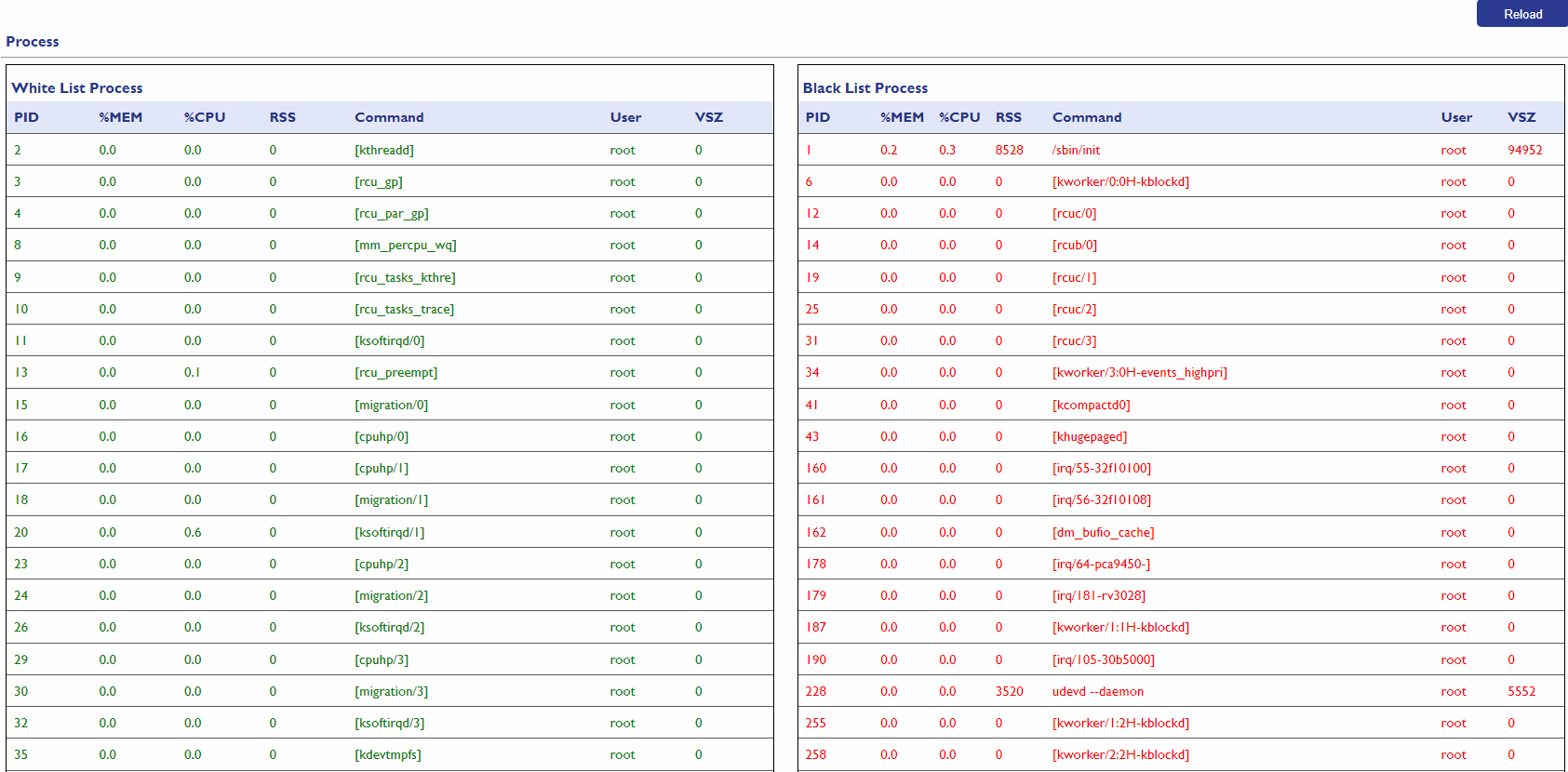1568x772 pixels.
Task: Select the [ksoftirqd/2] command entry
Action: (390, 628)
